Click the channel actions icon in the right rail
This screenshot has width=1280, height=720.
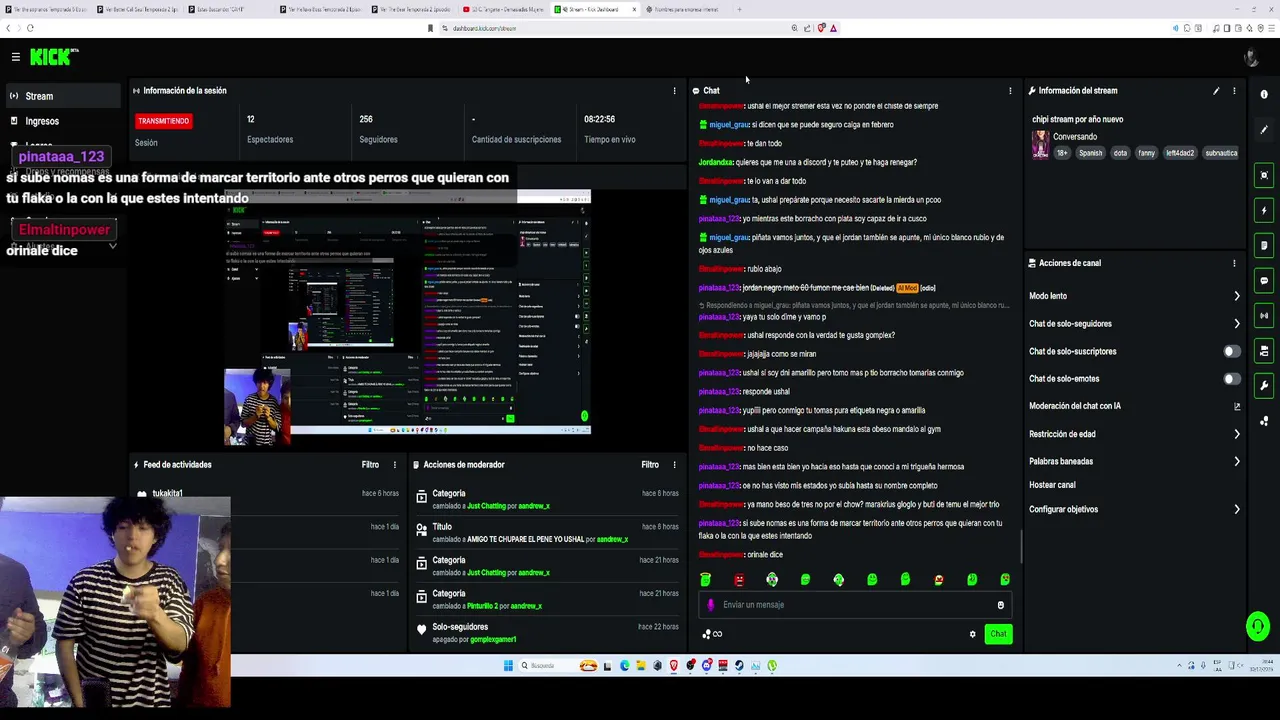[1264, 350]
